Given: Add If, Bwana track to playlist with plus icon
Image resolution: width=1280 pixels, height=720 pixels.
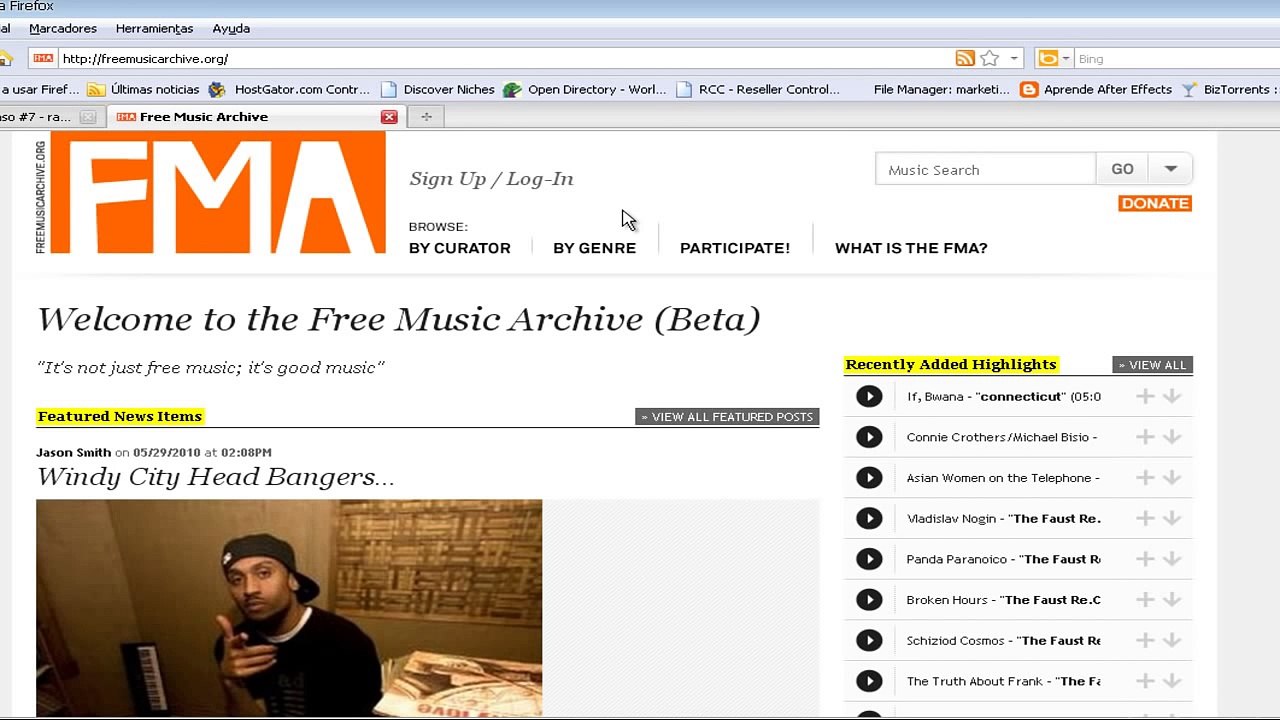Looking at the screenshot, I should (x=1145, y=396).
